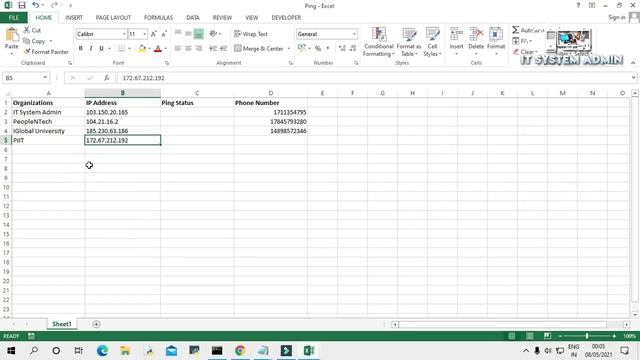Increase the indent

[223, 48]
